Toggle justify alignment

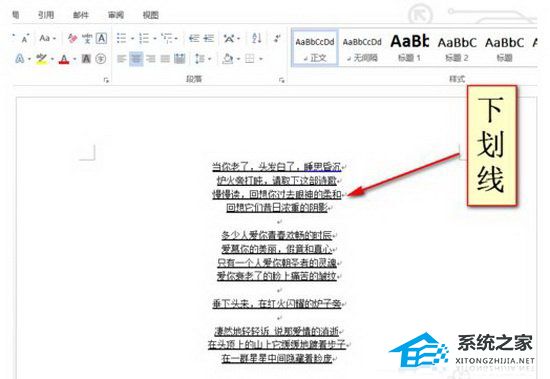(x=165, y=59)
